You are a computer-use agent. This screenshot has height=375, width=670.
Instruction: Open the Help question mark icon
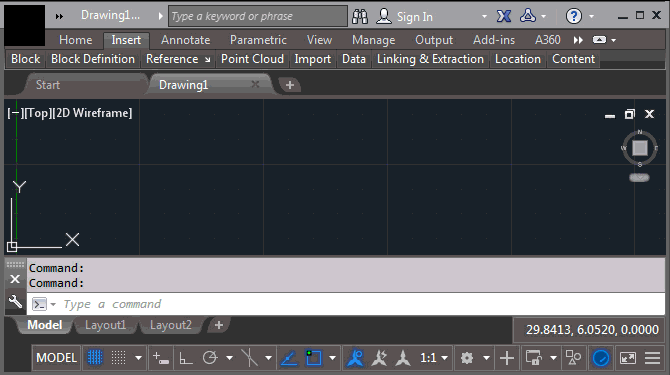[x=573, y=16]
